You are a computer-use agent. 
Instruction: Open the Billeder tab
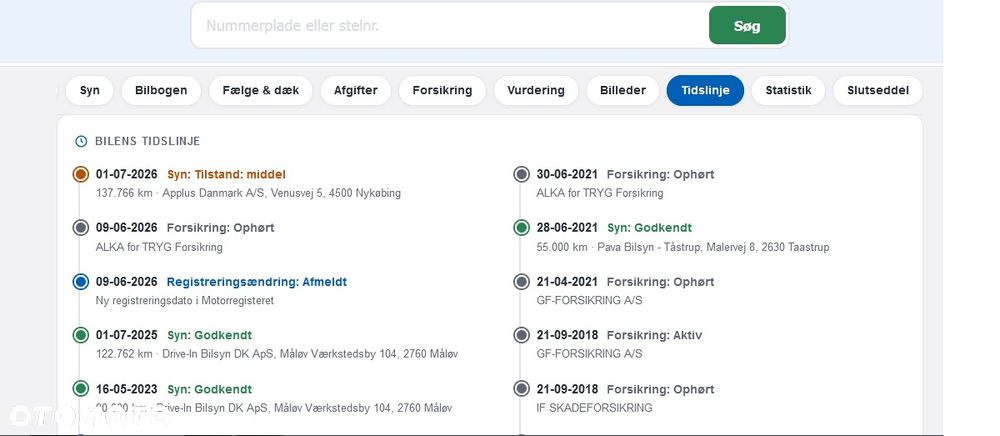(x=622, y=91)
